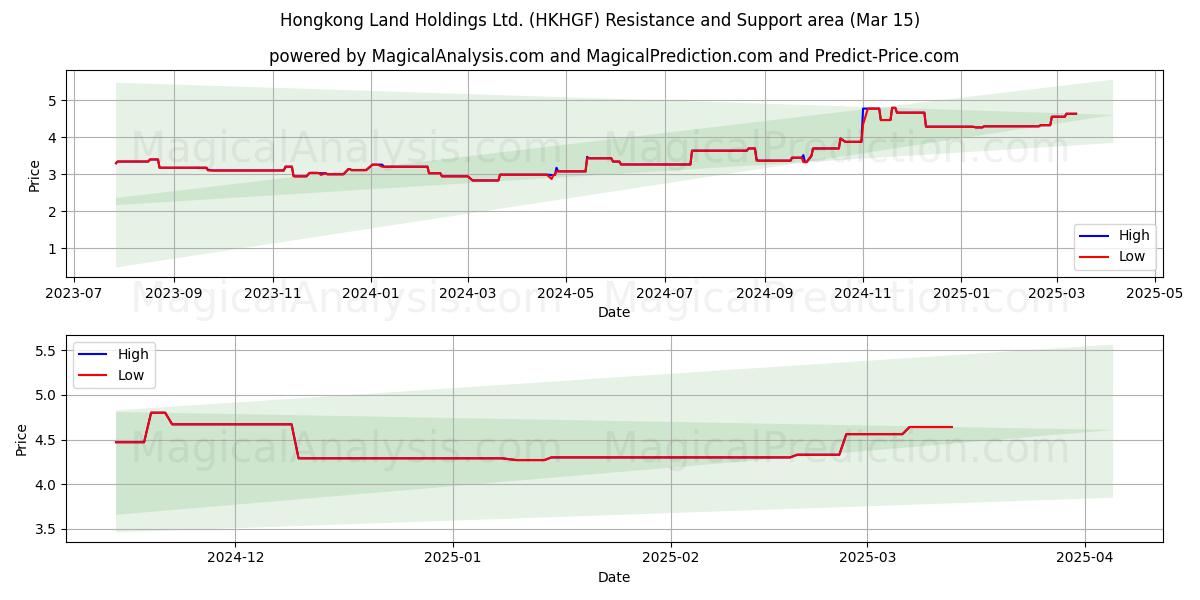Screen dimensions: 1200x600
Task: Click the '2025-02' tick label on bottom chart
Action: (671, 558)
